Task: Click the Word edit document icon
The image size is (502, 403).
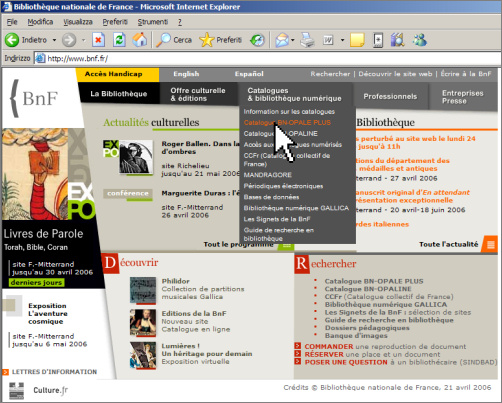Action: 328,40
